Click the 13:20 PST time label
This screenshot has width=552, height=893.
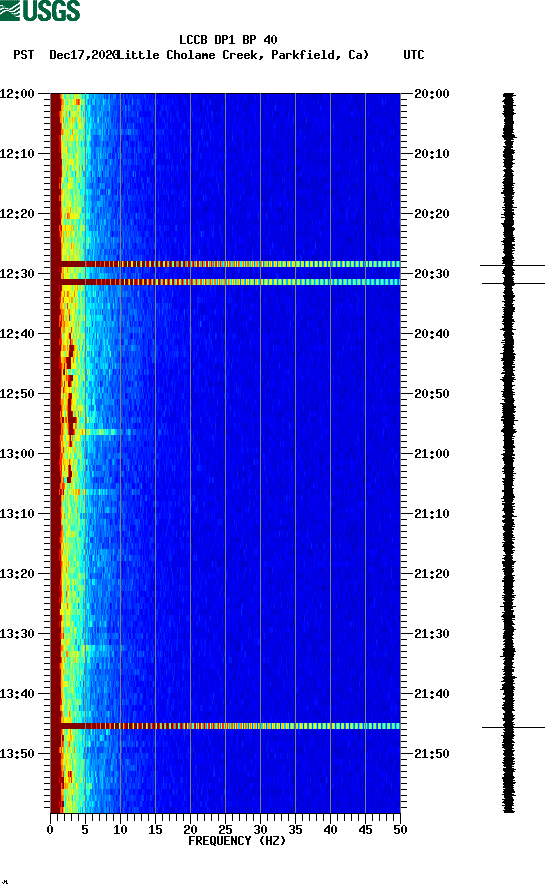click(x=17, y=574)
